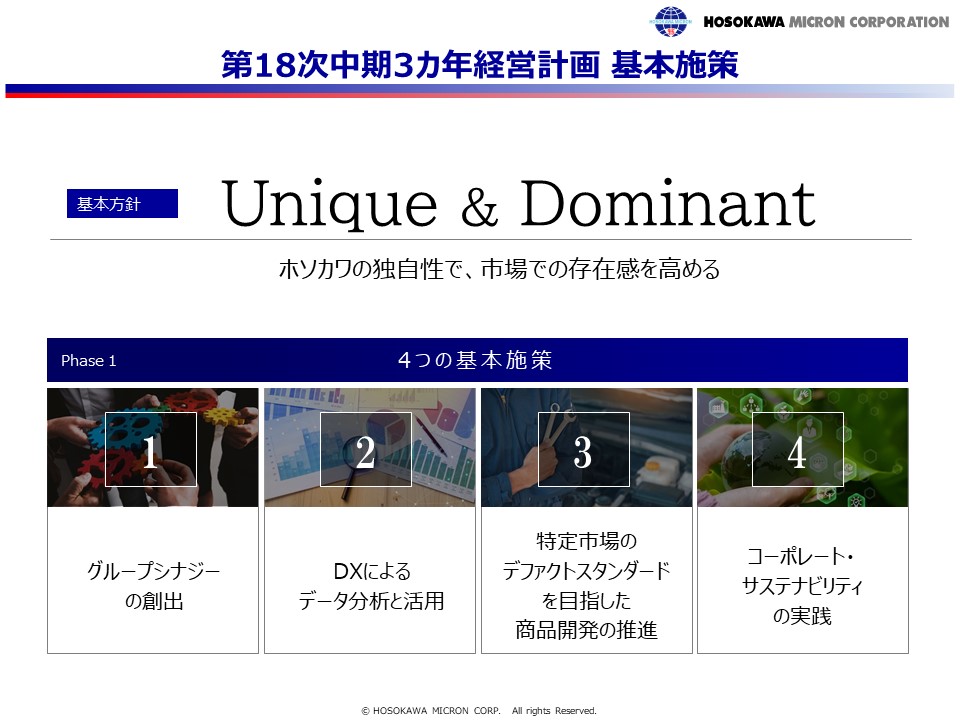This screenshot has width=960, height=720.
Task: Select the text DXによるデータ分析と活用
Action: coord(371,586)
